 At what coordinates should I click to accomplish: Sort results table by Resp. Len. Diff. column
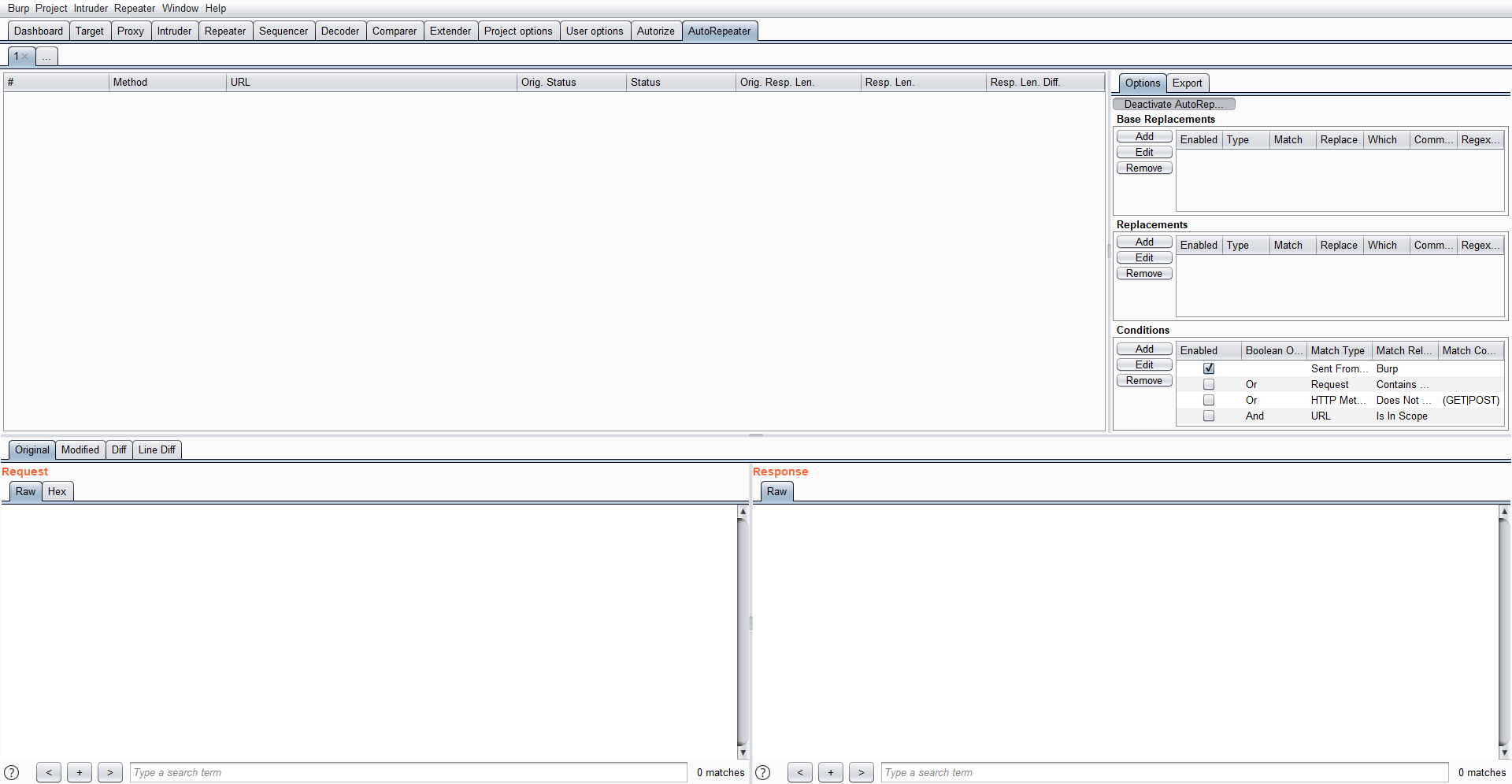click(x=1045, y=82)
